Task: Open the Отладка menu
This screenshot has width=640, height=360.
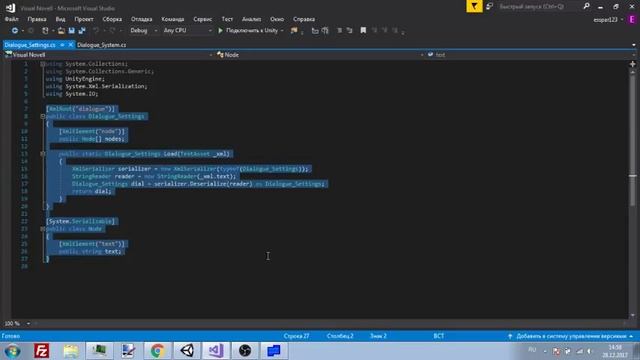Action: click(x=142, y=19)
